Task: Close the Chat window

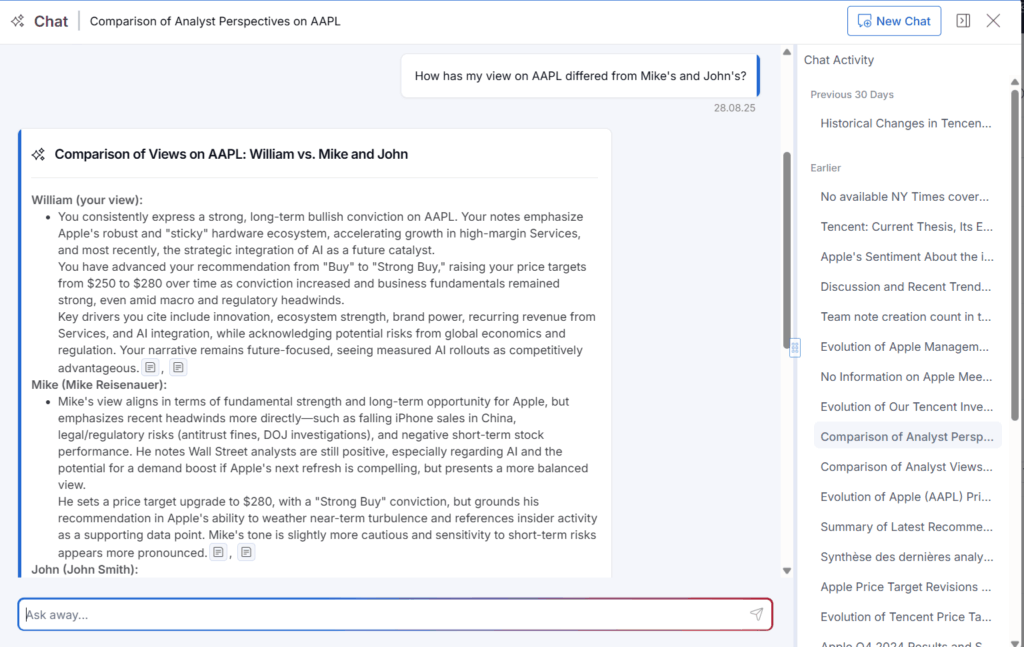Action: [993, 21]
